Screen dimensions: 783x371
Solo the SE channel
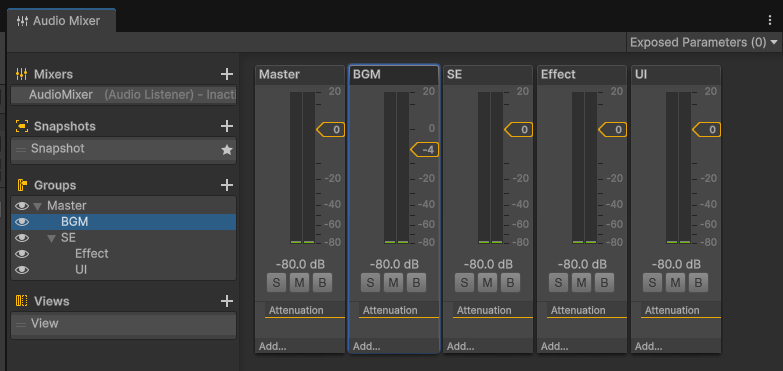click(464, 283)
